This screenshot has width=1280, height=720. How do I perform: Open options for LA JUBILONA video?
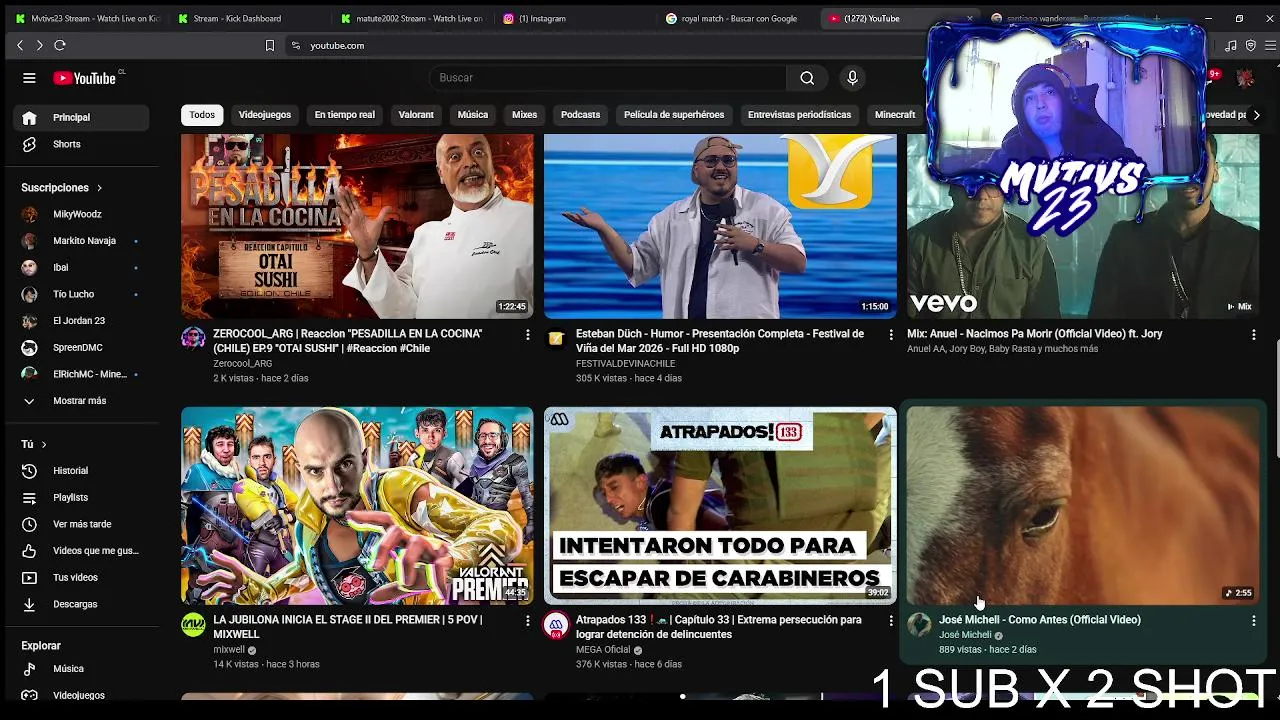[x=528, y=621]
